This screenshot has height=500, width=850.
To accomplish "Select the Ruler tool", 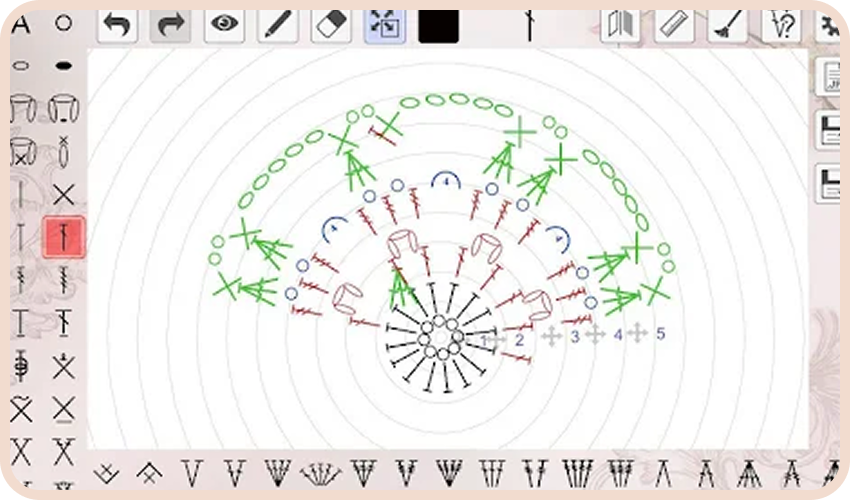I will click(674, 25).
